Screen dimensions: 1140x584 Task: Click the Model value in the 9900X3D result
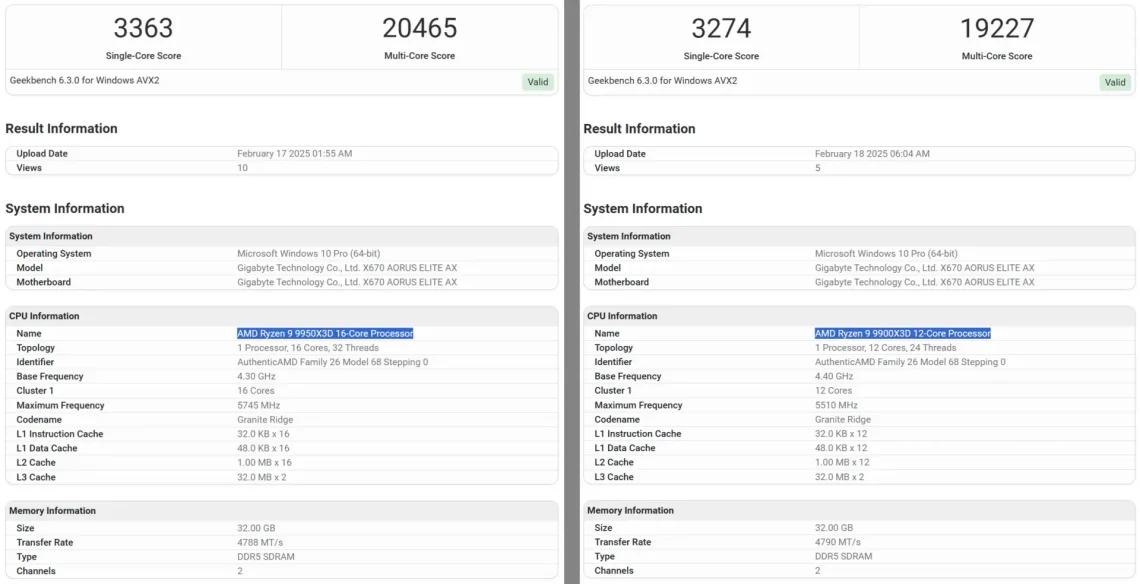click(x=924, y=268)
